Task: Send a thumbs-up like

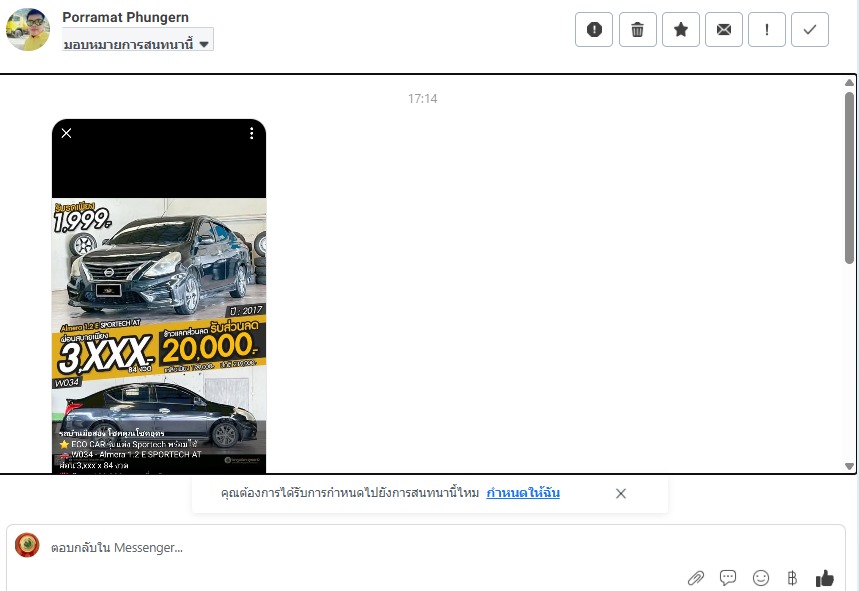Action: pos(825,578)
